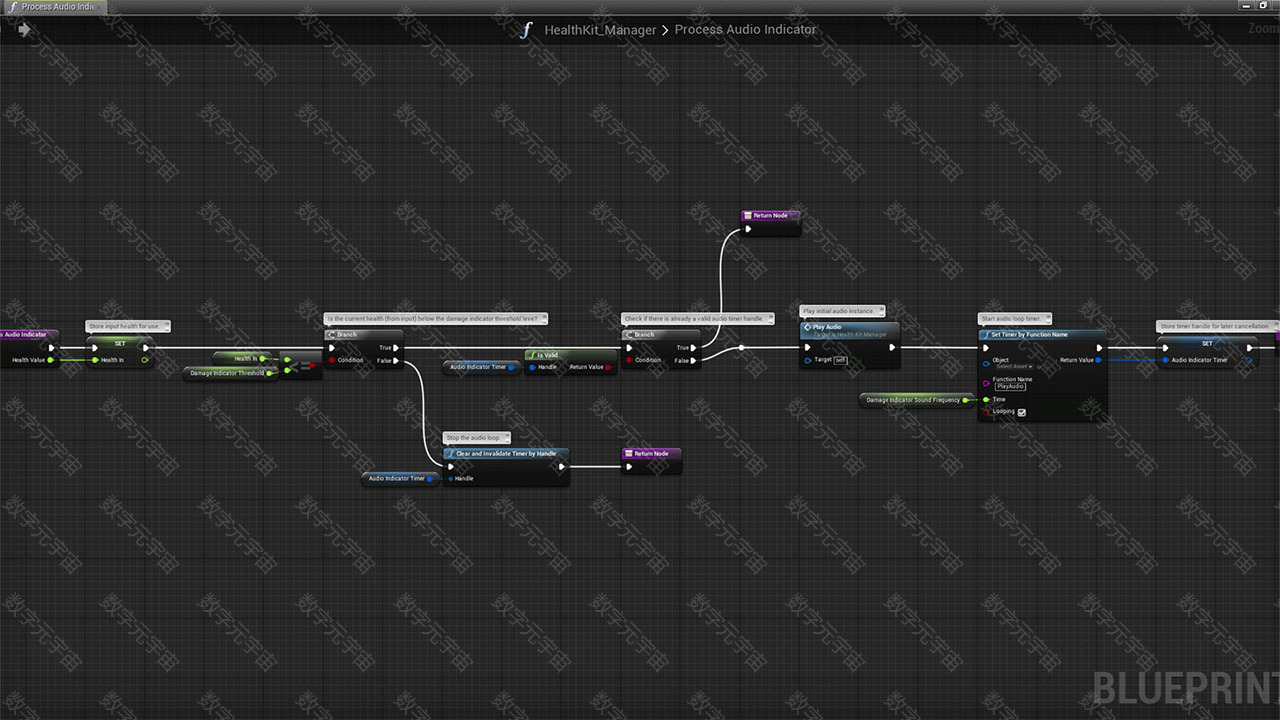Open HealthKit_Manager in the breadcrumb
The image size is (1280, 720).
coord(600,30)
